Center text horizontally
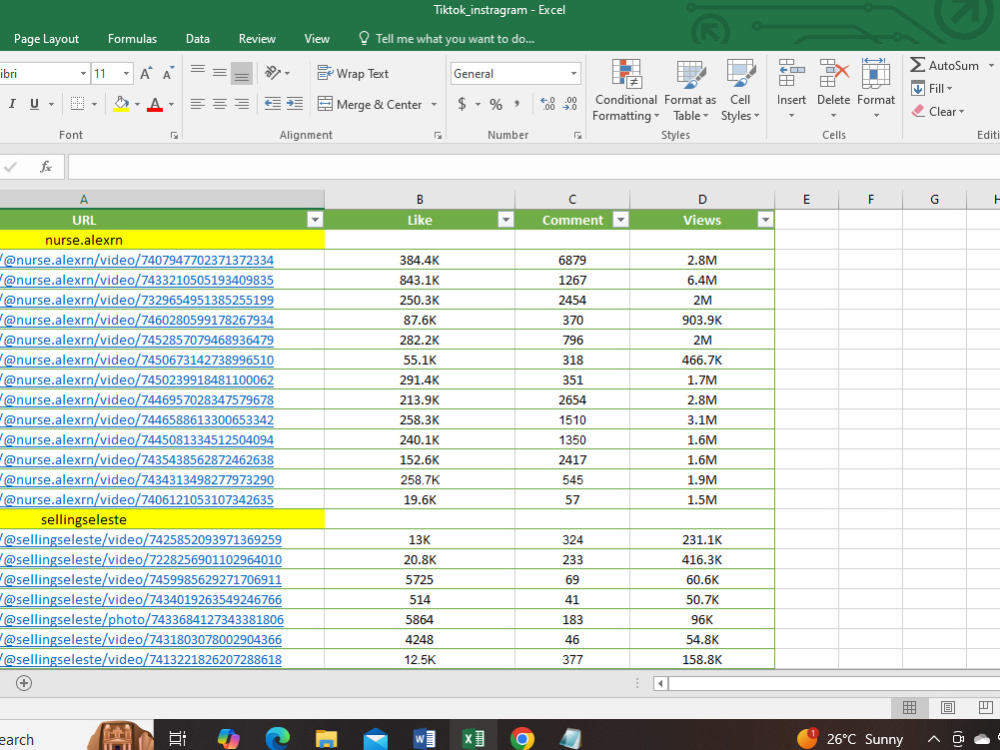The height and width of the screenshot is (750, 1000). tap(219, 104)
